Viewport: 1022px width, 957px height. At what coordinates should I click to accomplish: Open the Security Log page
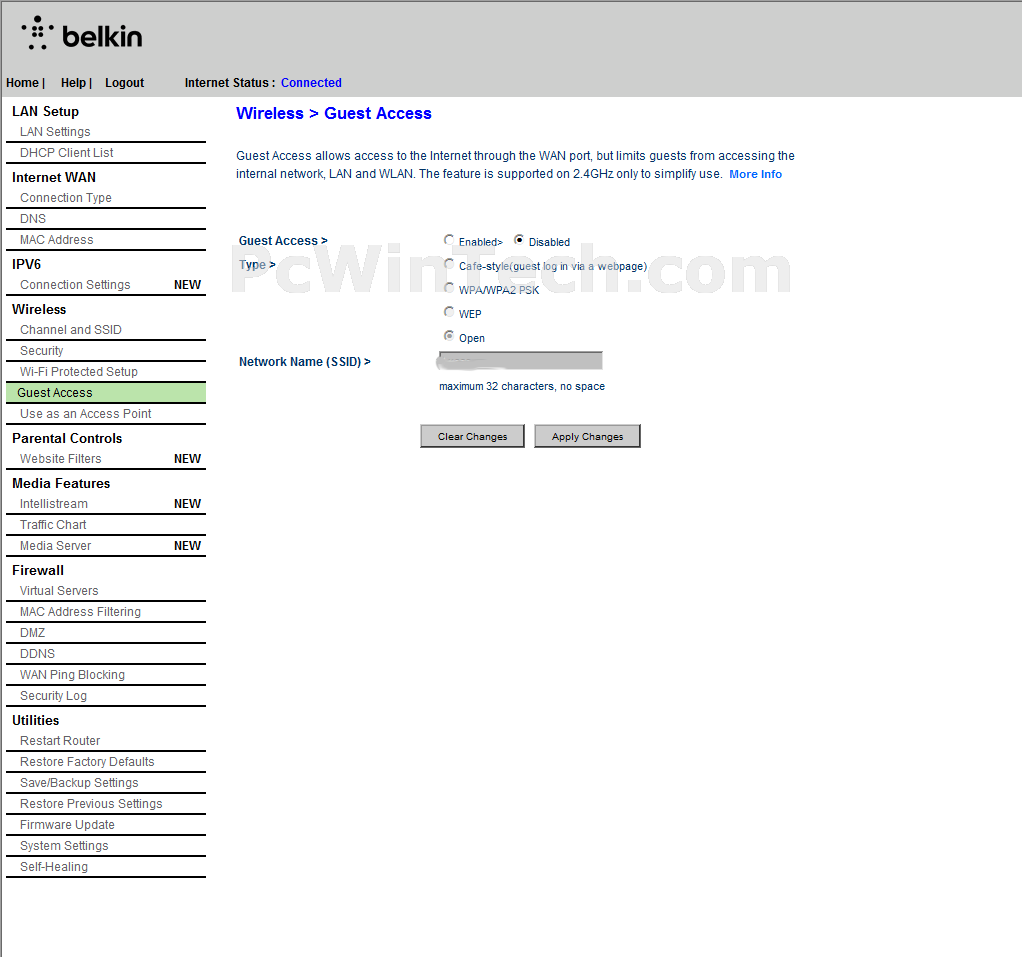[53, 696]
